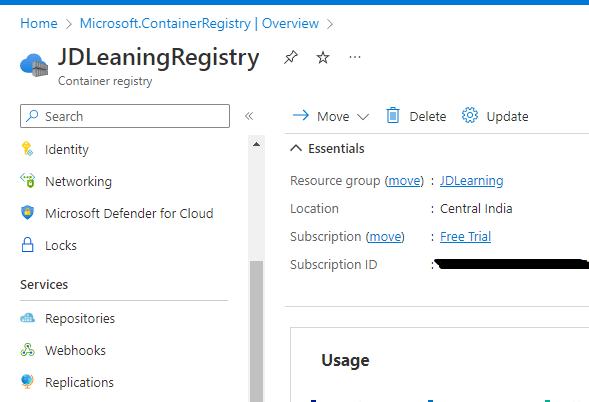Screen dimensions: 589x402
Task: Open the more options ellipsis menu
Action: (355, 57)
